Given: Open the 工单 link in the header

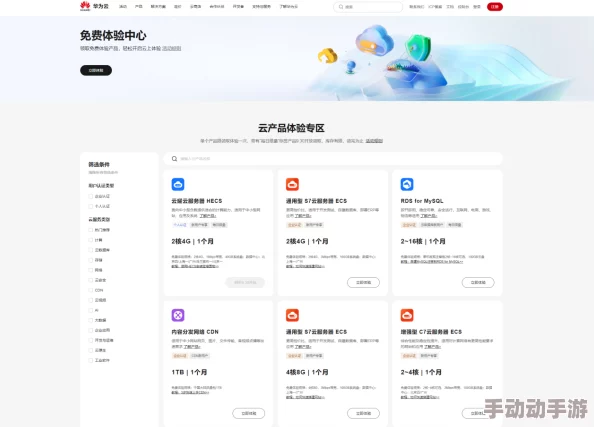Looking at the screenshot, I should click(450, 7).
